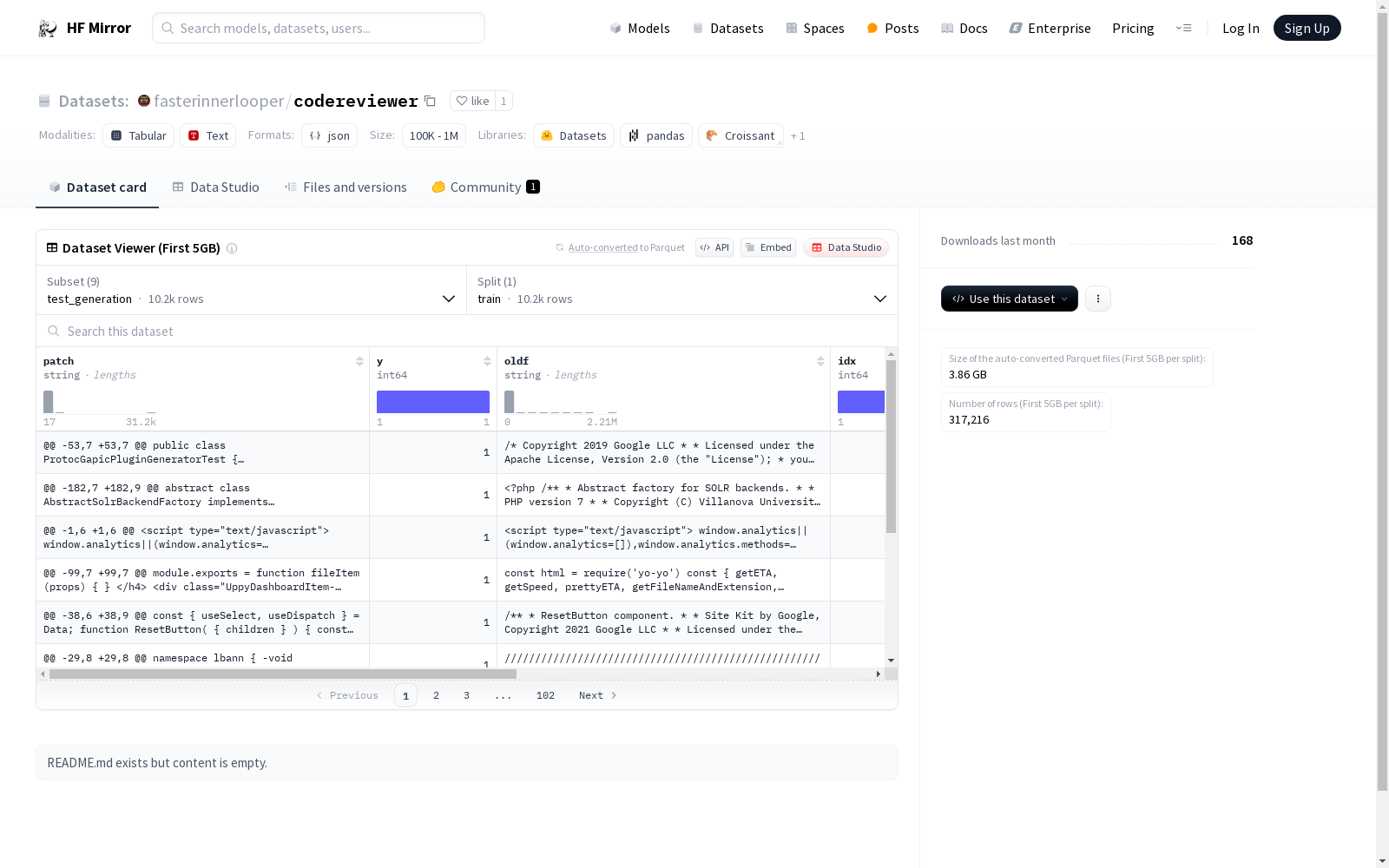This screenshot has width=1389, height=868.
Task: Click the patch column length histogram
Action: tap(100, 402)
